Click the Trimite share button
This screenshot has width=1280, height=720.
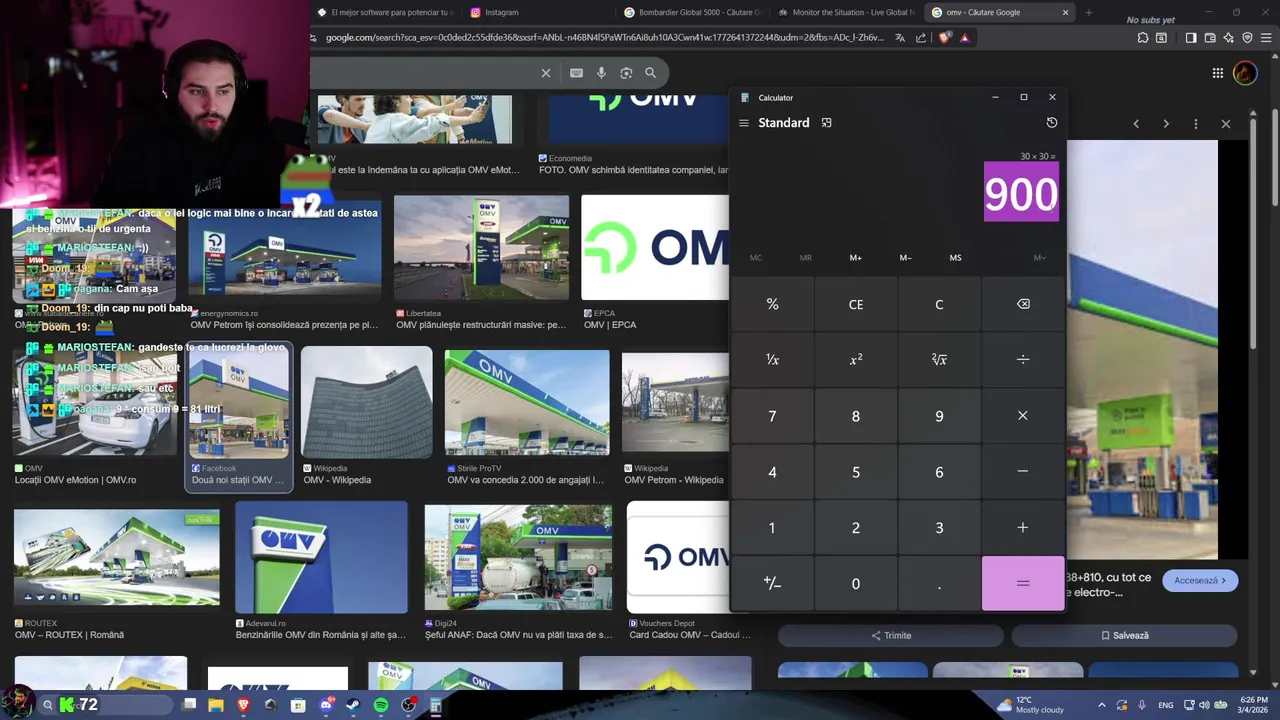point(891,635)
